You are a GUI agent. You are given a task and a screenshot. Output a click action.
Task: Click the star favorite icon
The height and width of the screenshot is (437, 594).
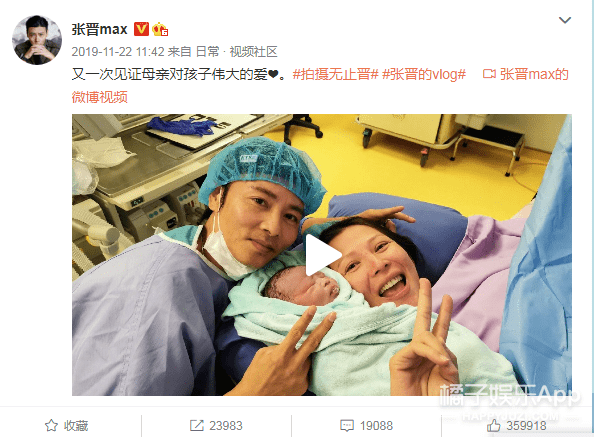coord(52,426)
